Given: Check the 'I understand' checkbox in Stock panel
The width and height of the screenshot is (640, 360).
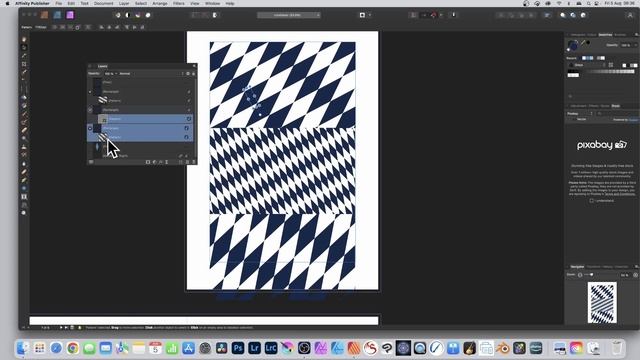Looking at the screenshot, I should tap(591, 201).
